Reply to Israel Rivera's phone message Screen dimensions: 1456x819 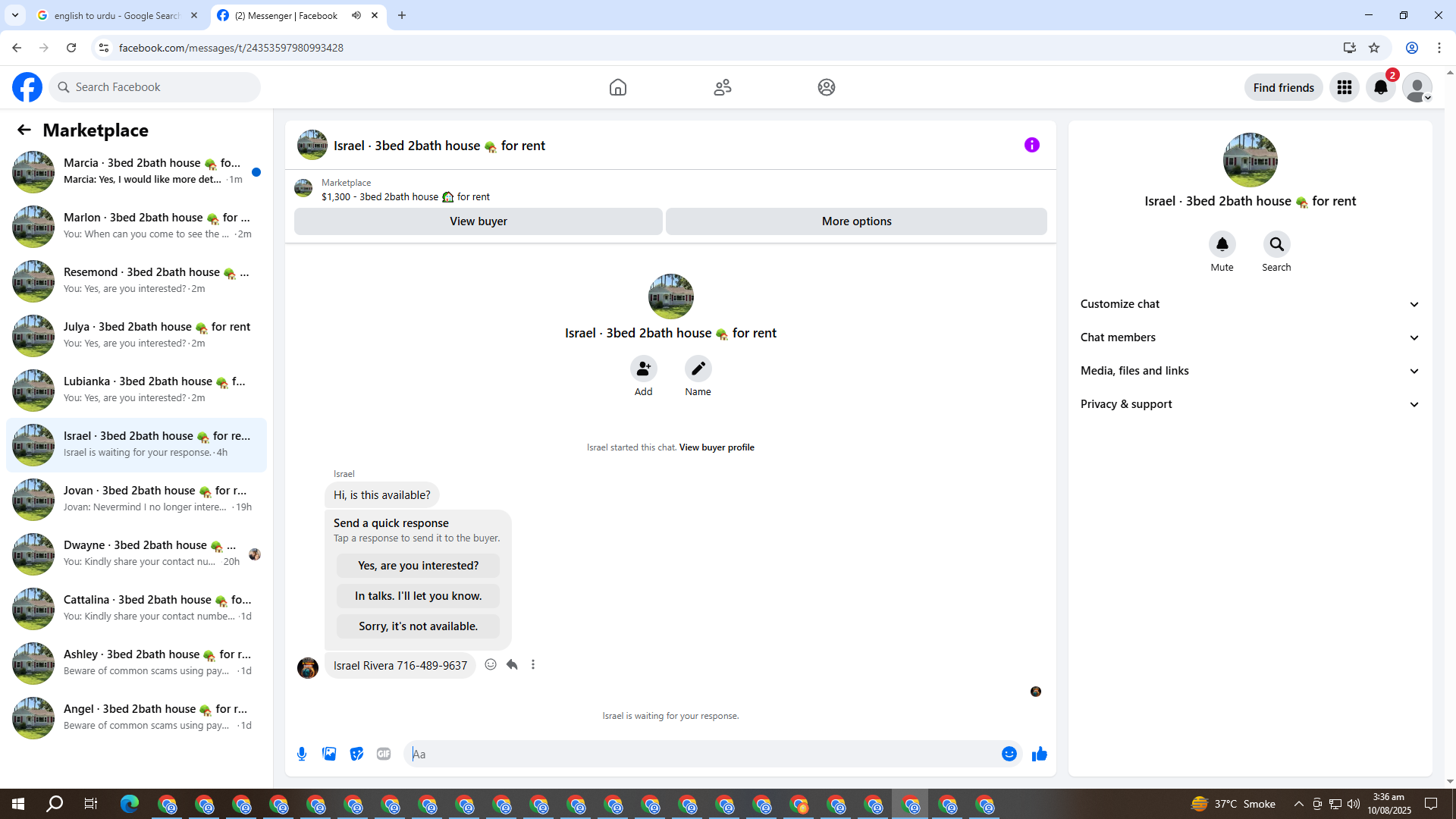512,664
